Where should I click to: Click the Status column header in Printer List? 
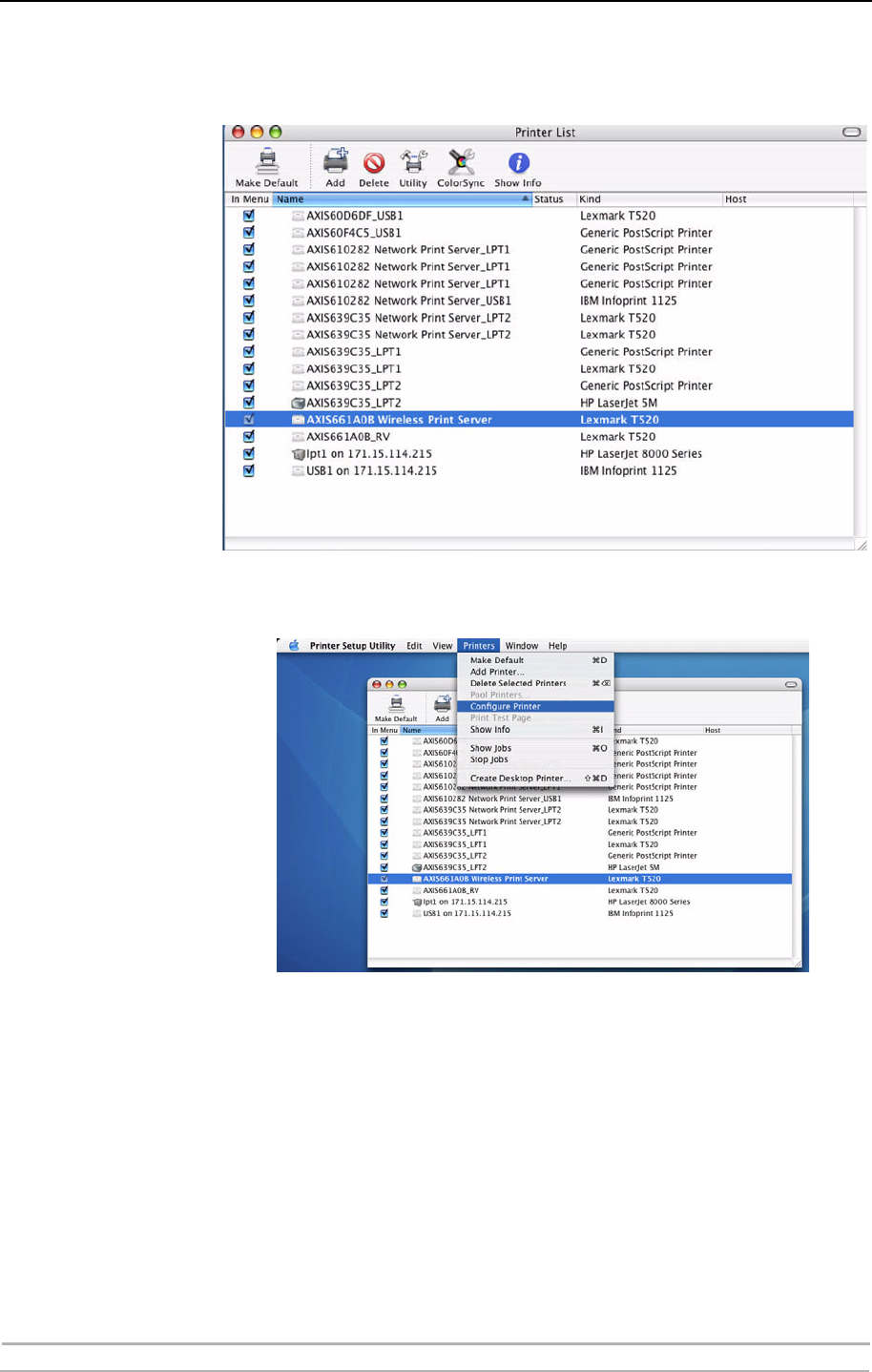coord(554,199)
